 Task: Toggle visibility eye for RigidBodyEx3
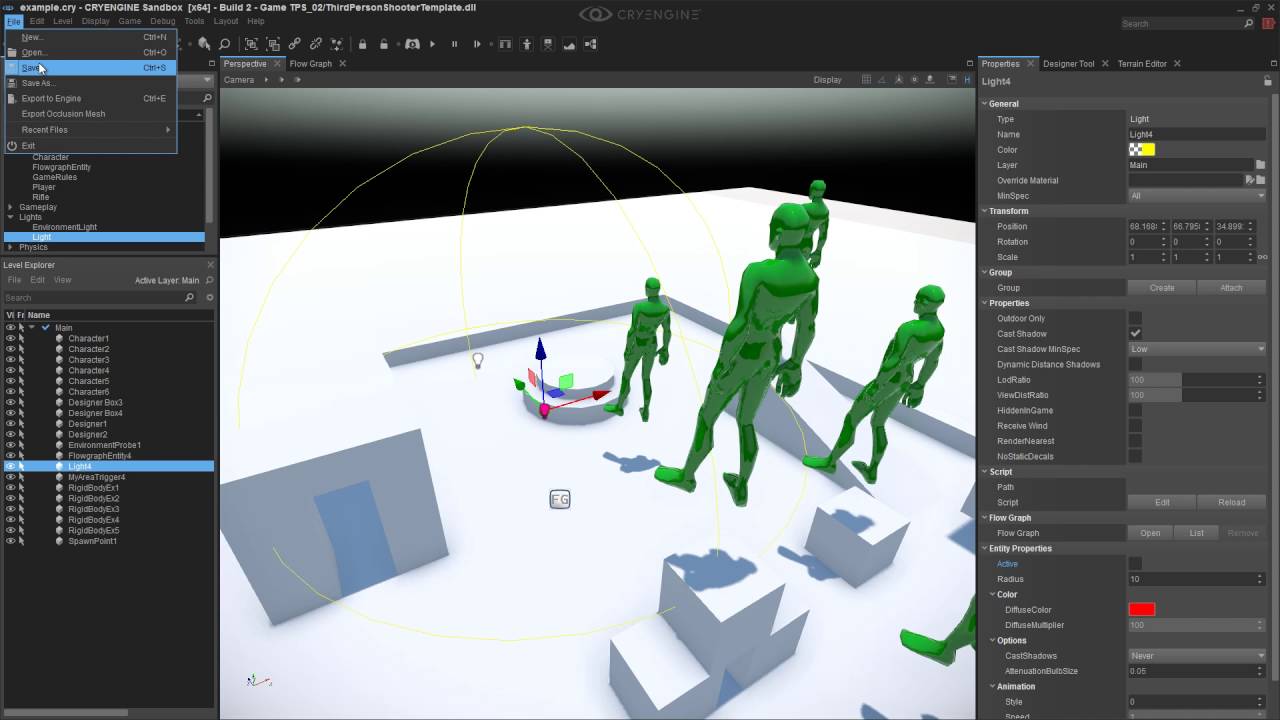coord(10,509)
